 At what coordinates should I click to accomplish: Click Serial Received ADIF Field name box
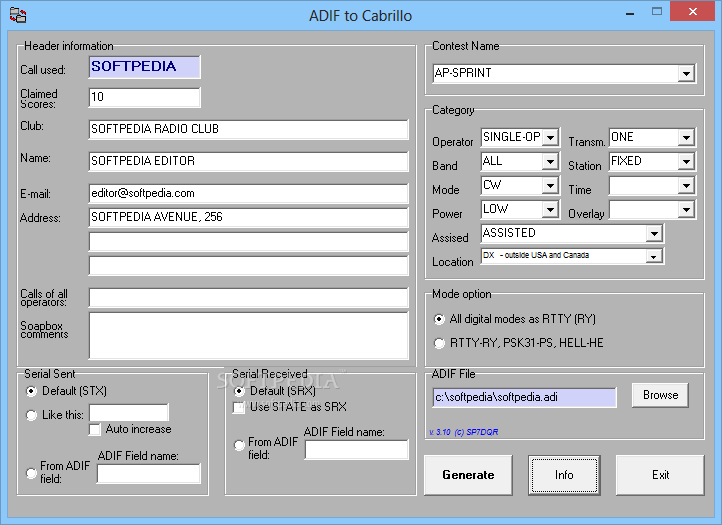[356, 449]
